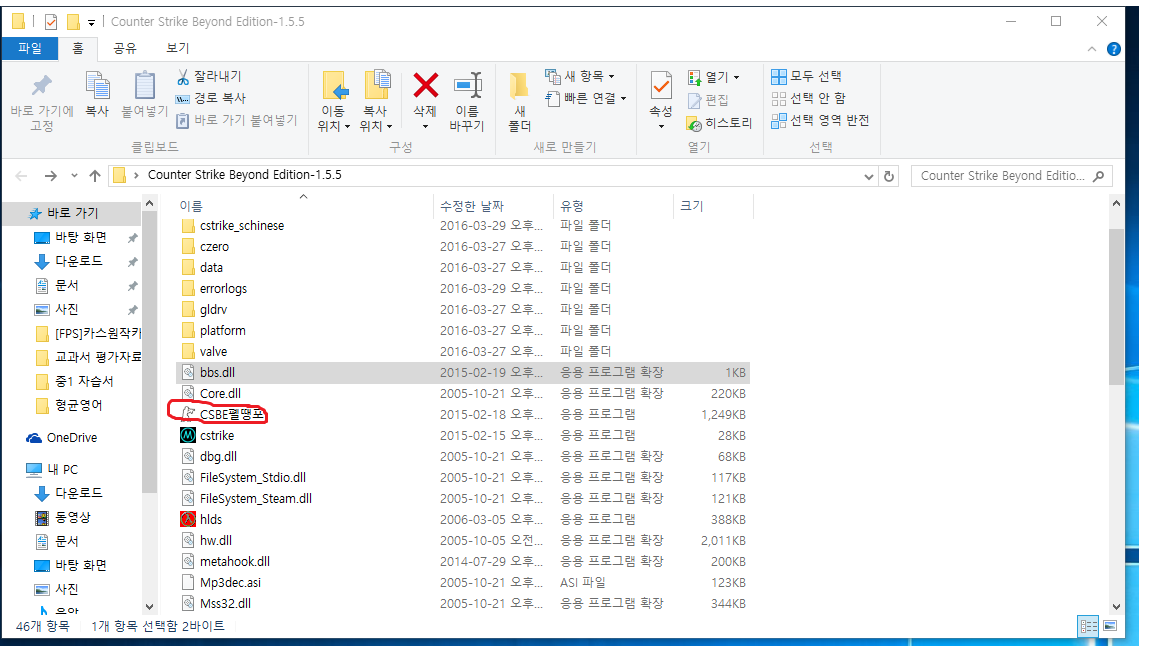Switch to details view icon
Image resolution: width=1152 pixels, height=648 pixels.
[1088, 626]
